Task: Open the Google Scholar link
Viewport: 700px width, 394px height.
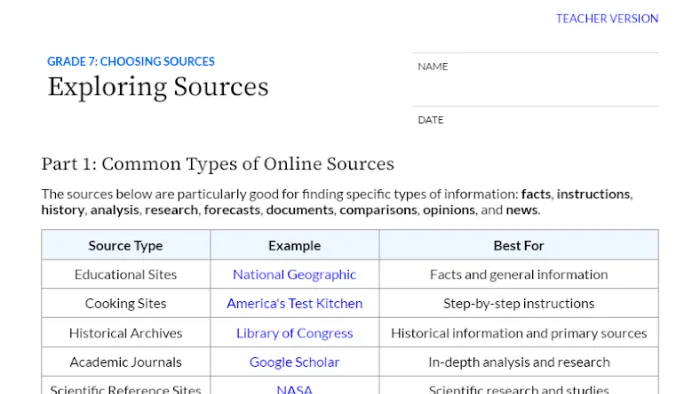Action: (294, 362)
